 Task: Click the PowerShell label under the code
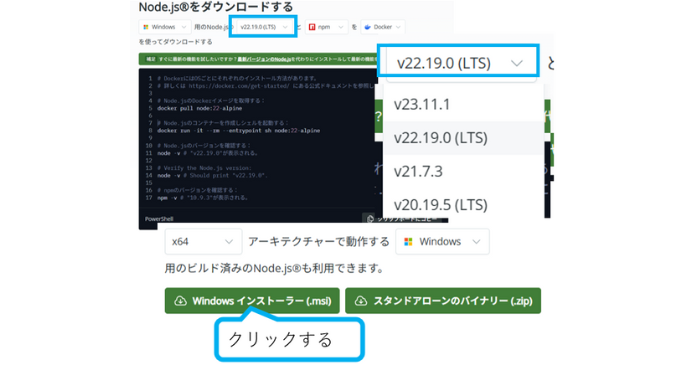click(x=159, y=219)
